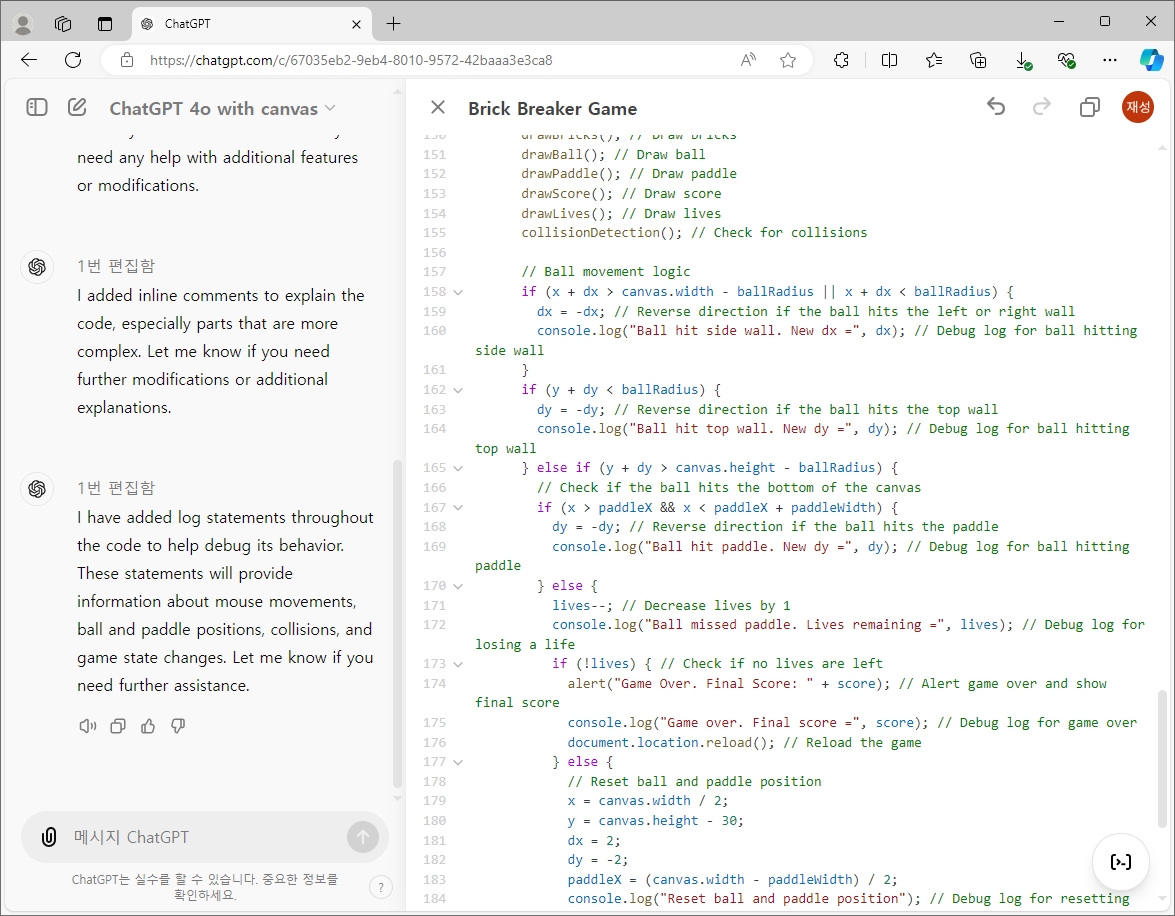1175x916 pixels.
Task: Start a new chat with the compose icon
Action: [77, 108]
